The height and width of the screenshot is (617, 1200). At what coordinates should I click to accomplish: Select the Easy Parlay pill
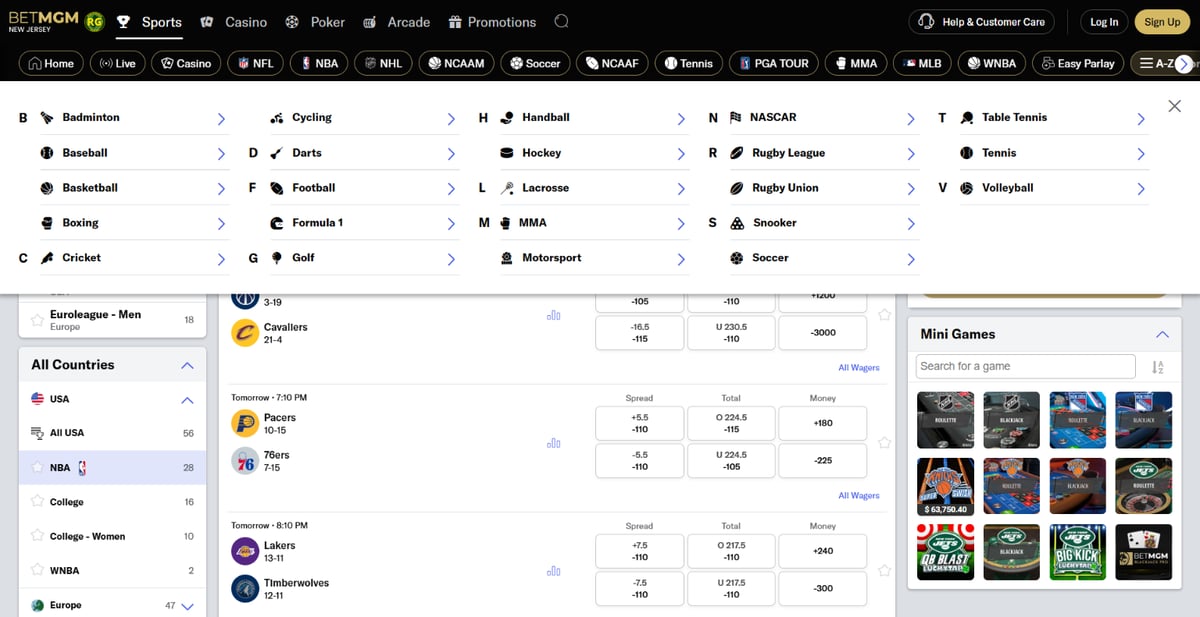click(x=1078, y=63)
